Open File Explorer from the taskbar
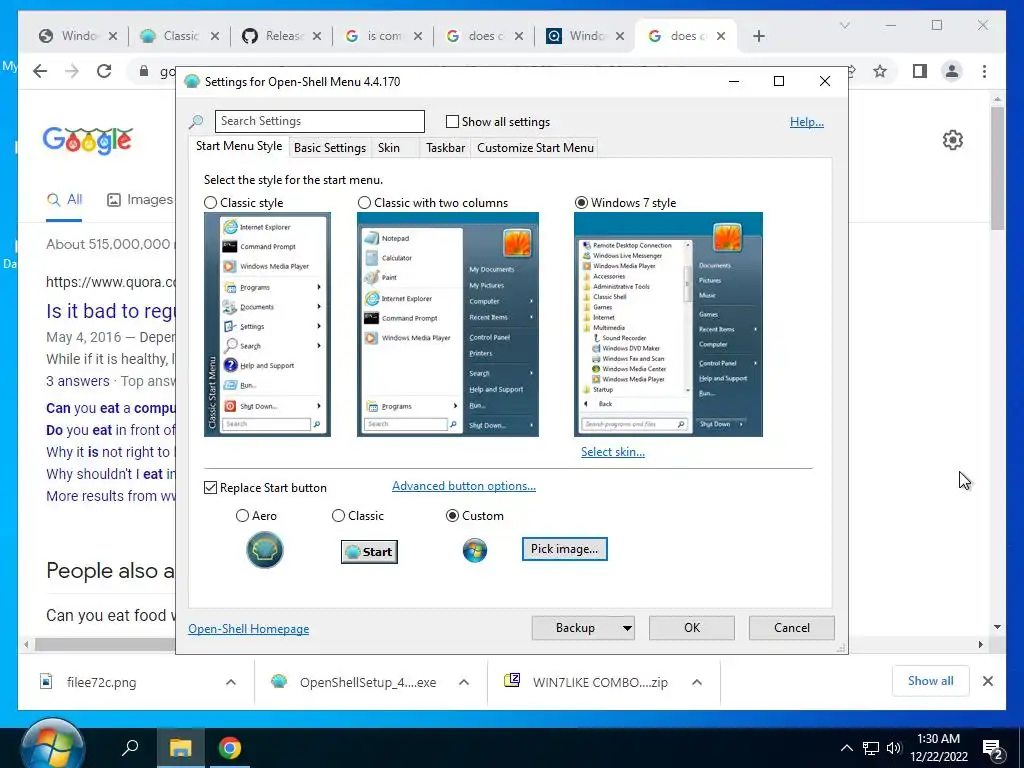The height and width of the screenshot is (768, 1024). (180, 748)
